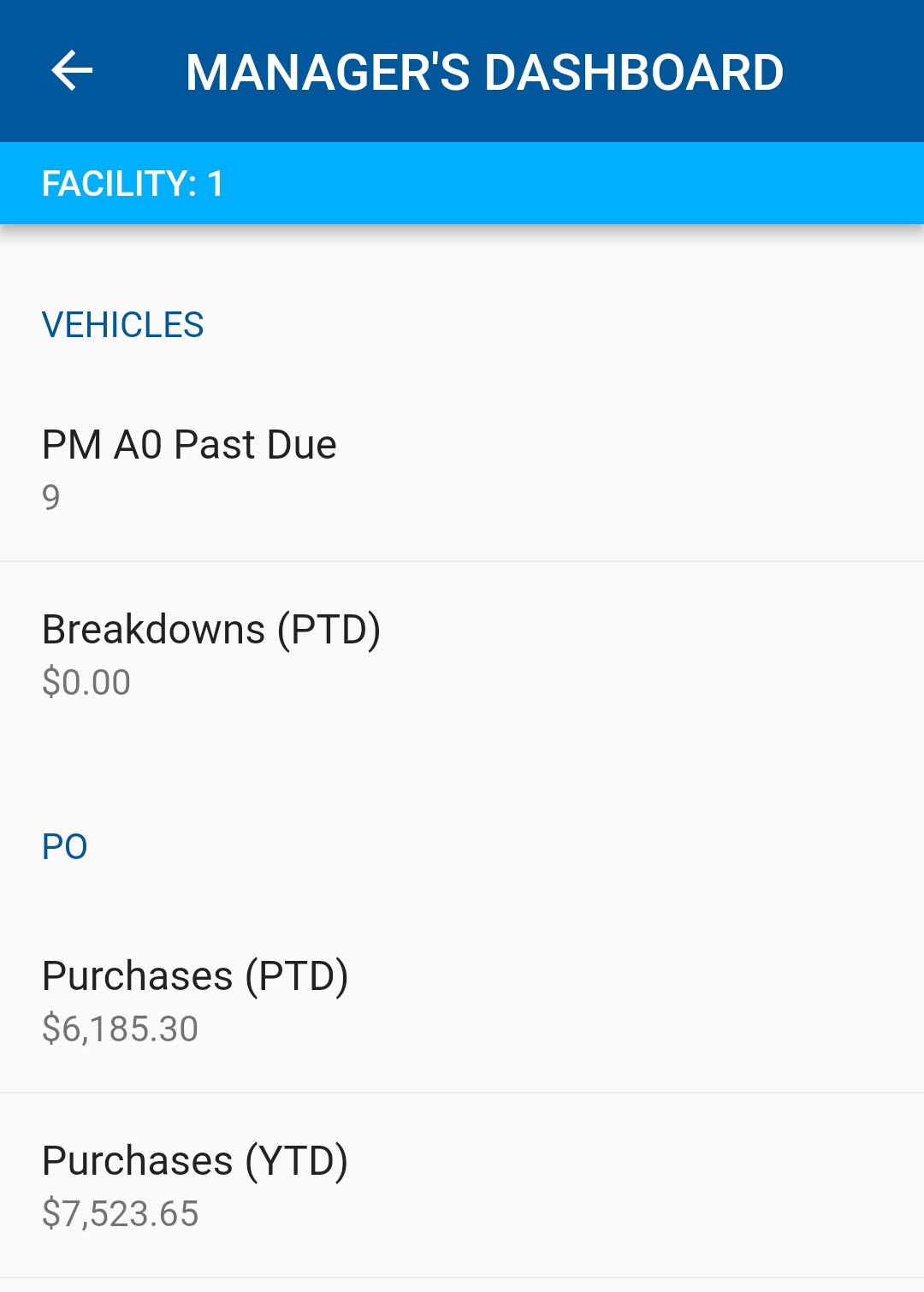
Task: Tap the $0.00 breakdowns amount
Action: click(x=86, y=682)
